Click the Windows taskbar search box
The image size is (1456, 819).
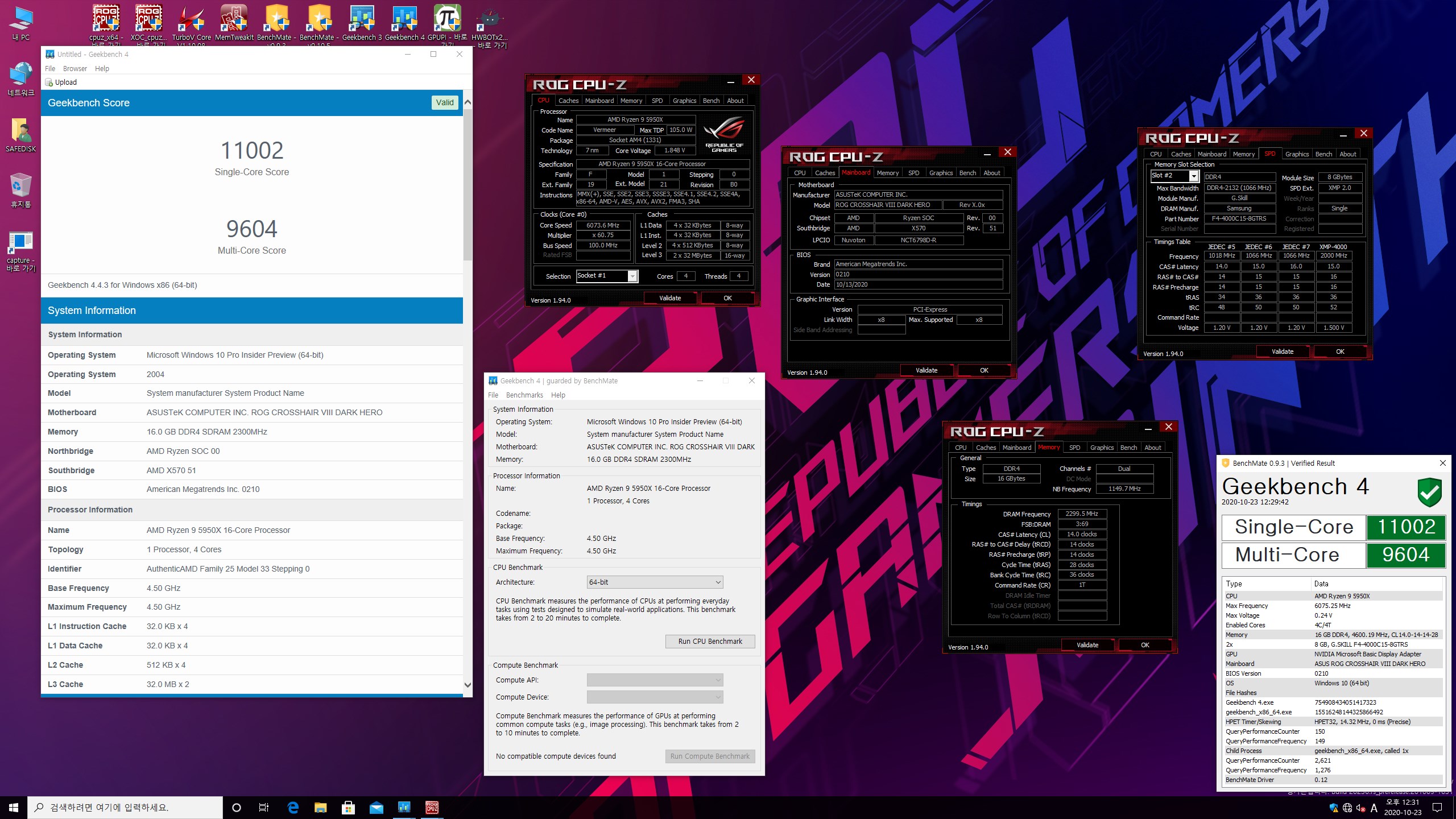[x=125, y=808]
